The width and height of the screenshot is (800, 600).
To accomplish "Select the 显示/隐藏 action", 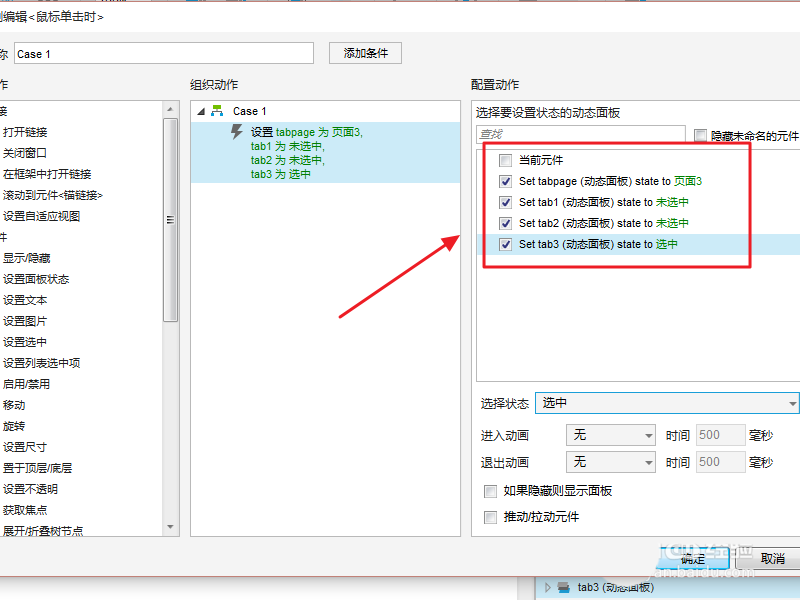I will [28, 258].
